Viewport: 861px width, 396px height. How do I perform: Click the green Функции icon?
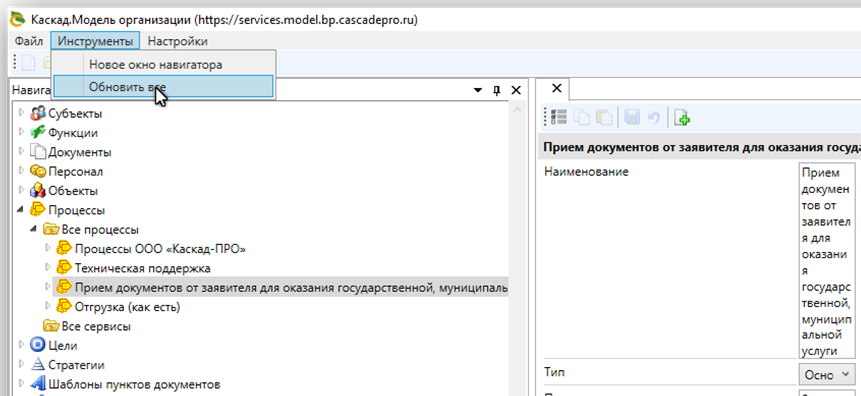click(38, 132)
